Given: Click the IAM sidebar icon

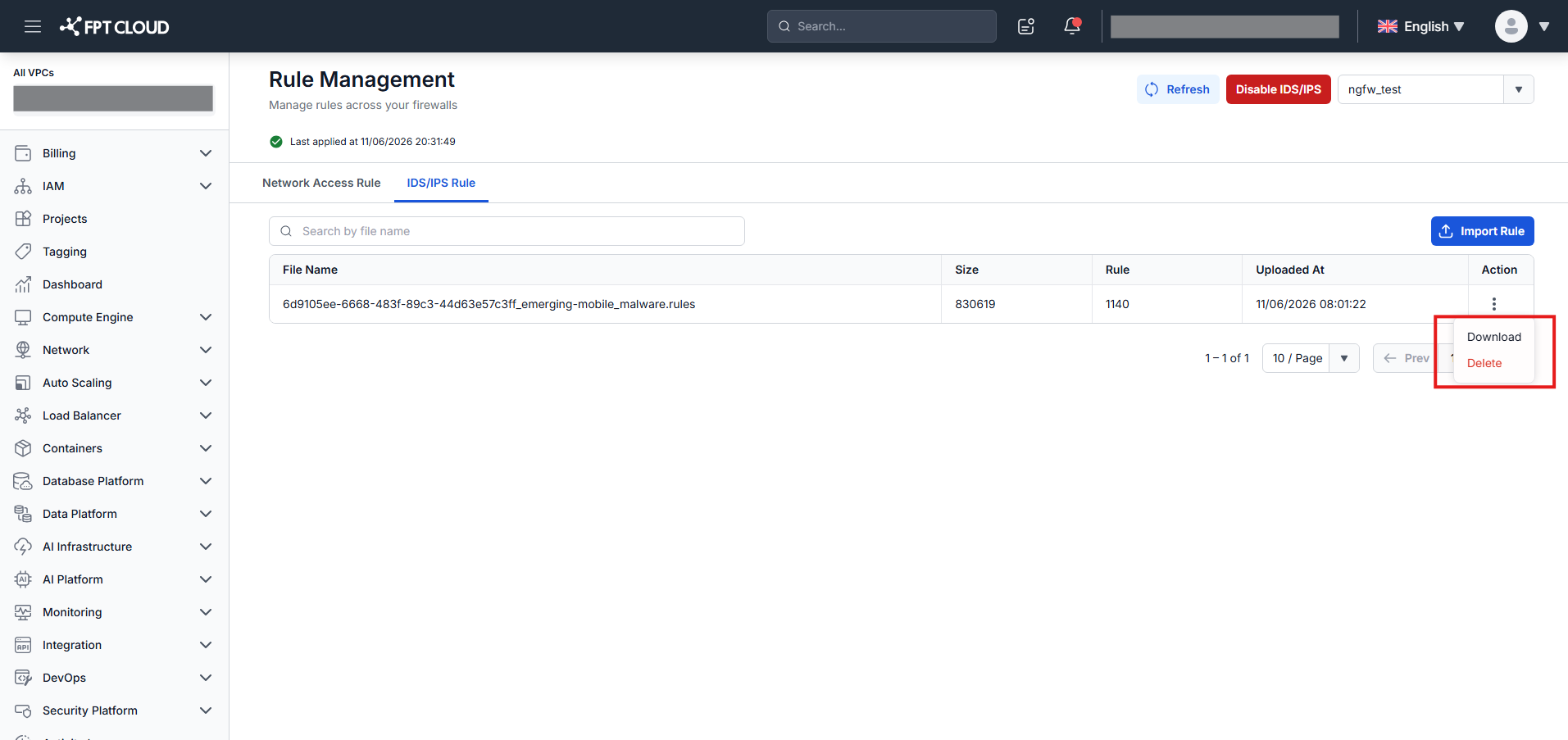Looking at the screenshot, I should coord(23,186).
